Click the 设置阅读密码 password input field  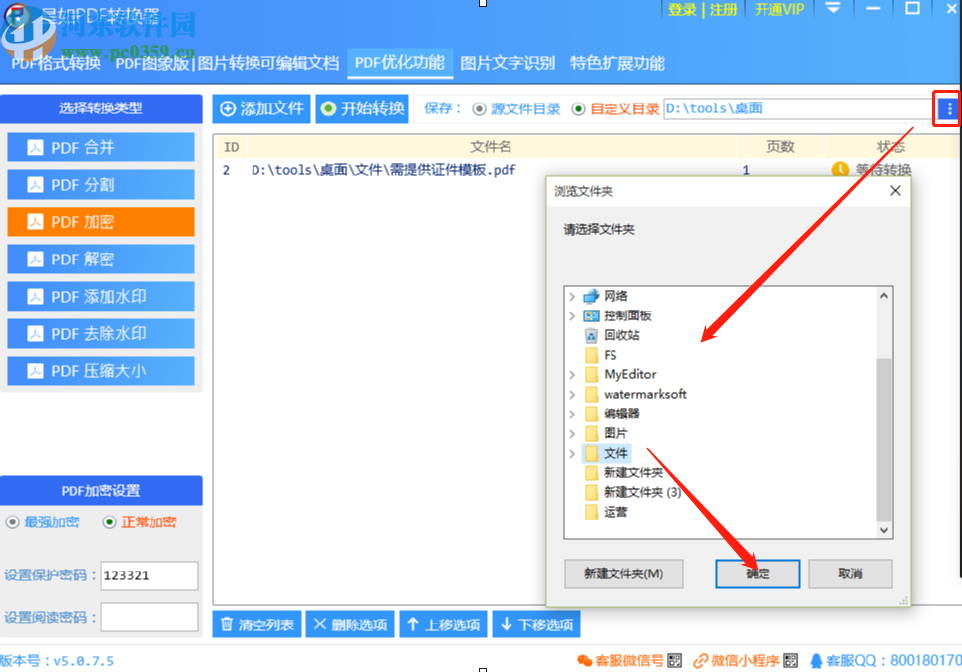pos(149,617)
